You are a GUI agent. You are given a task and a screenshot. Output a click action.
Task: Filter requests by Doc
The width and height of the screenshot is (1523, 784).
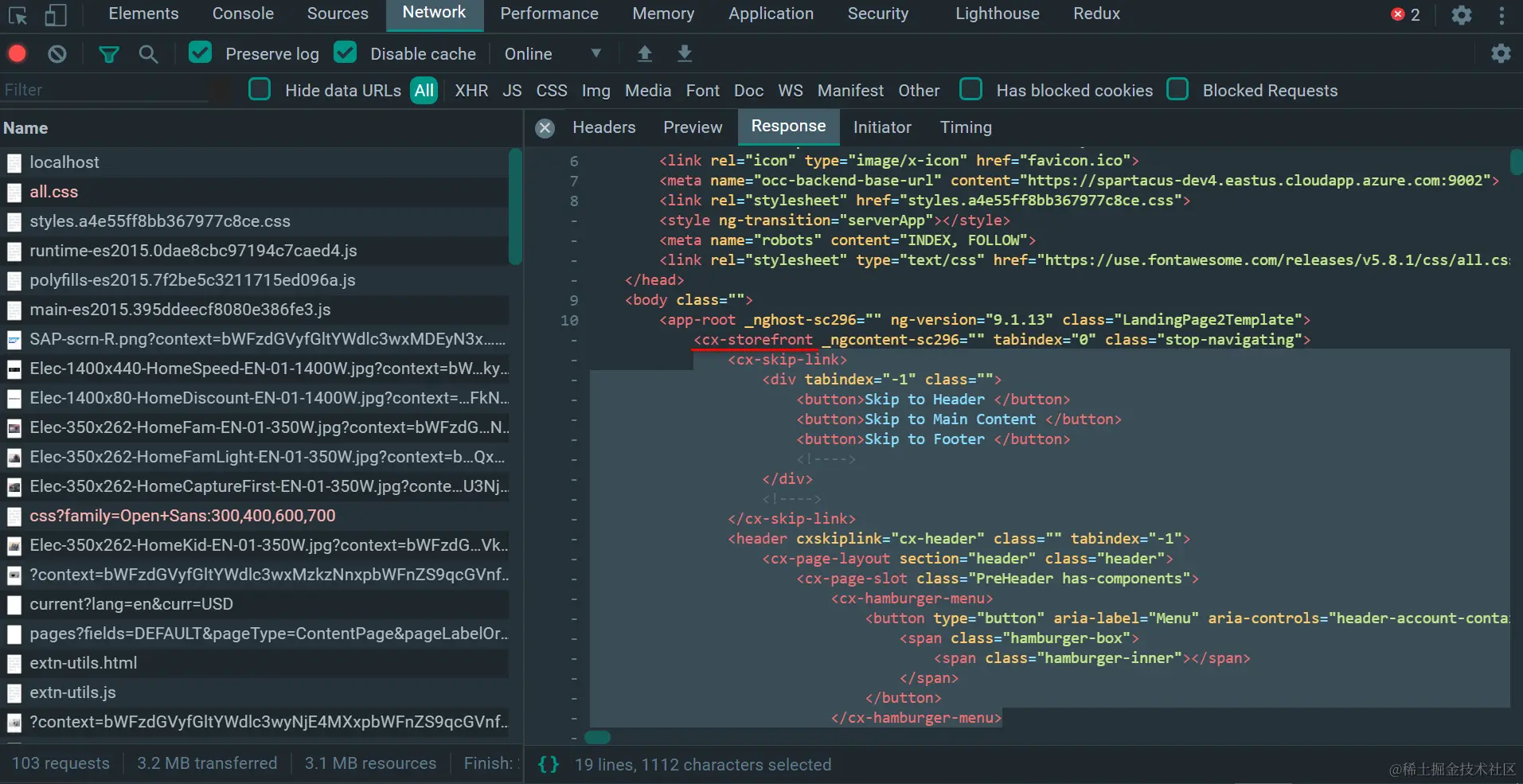point(748,91)
